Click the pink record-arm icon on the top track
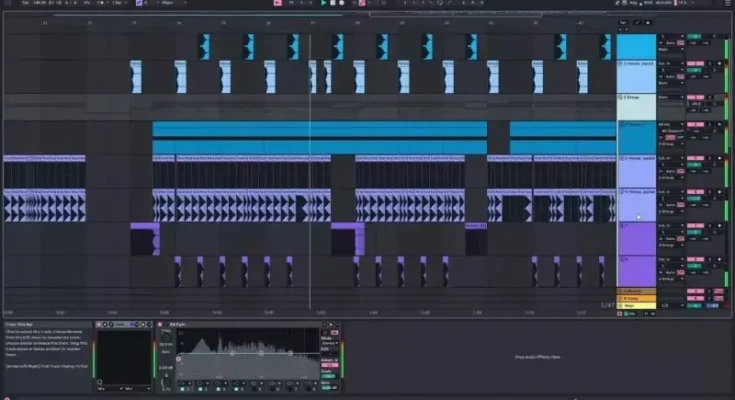Screen dimensions: 735x400 [681, 44]
